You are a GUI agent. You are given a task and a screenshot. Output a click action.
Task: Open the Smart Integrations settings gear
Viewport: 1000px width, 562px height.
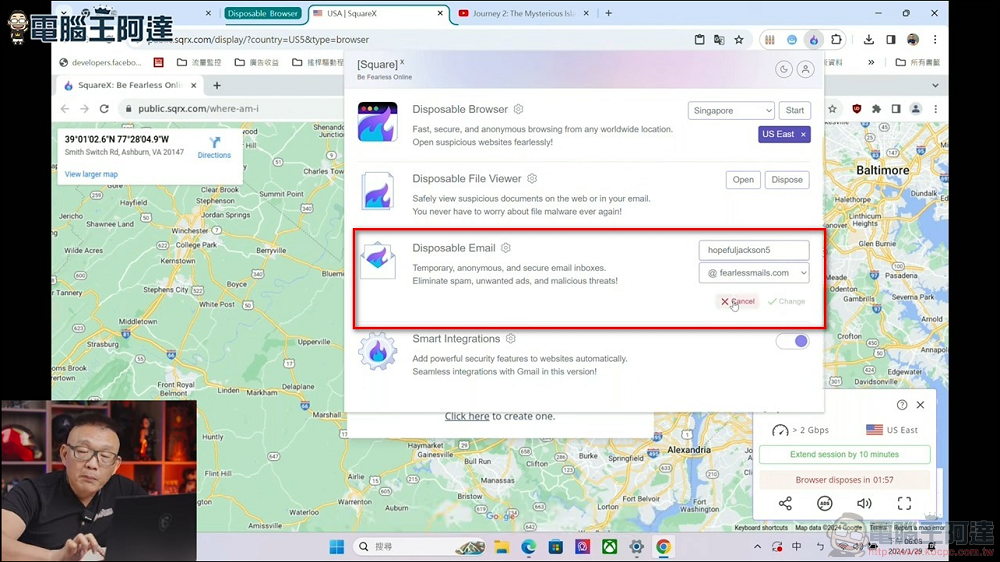click(x=510, y=339)
